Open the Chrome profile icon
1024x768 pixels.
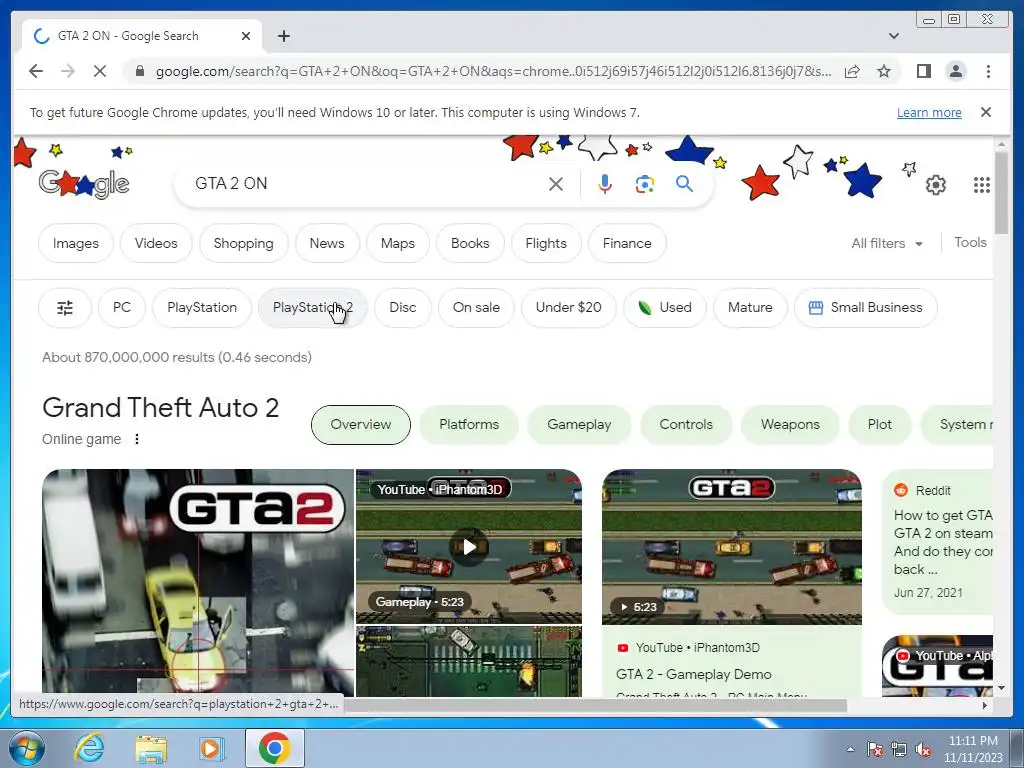tap(955, 71)
